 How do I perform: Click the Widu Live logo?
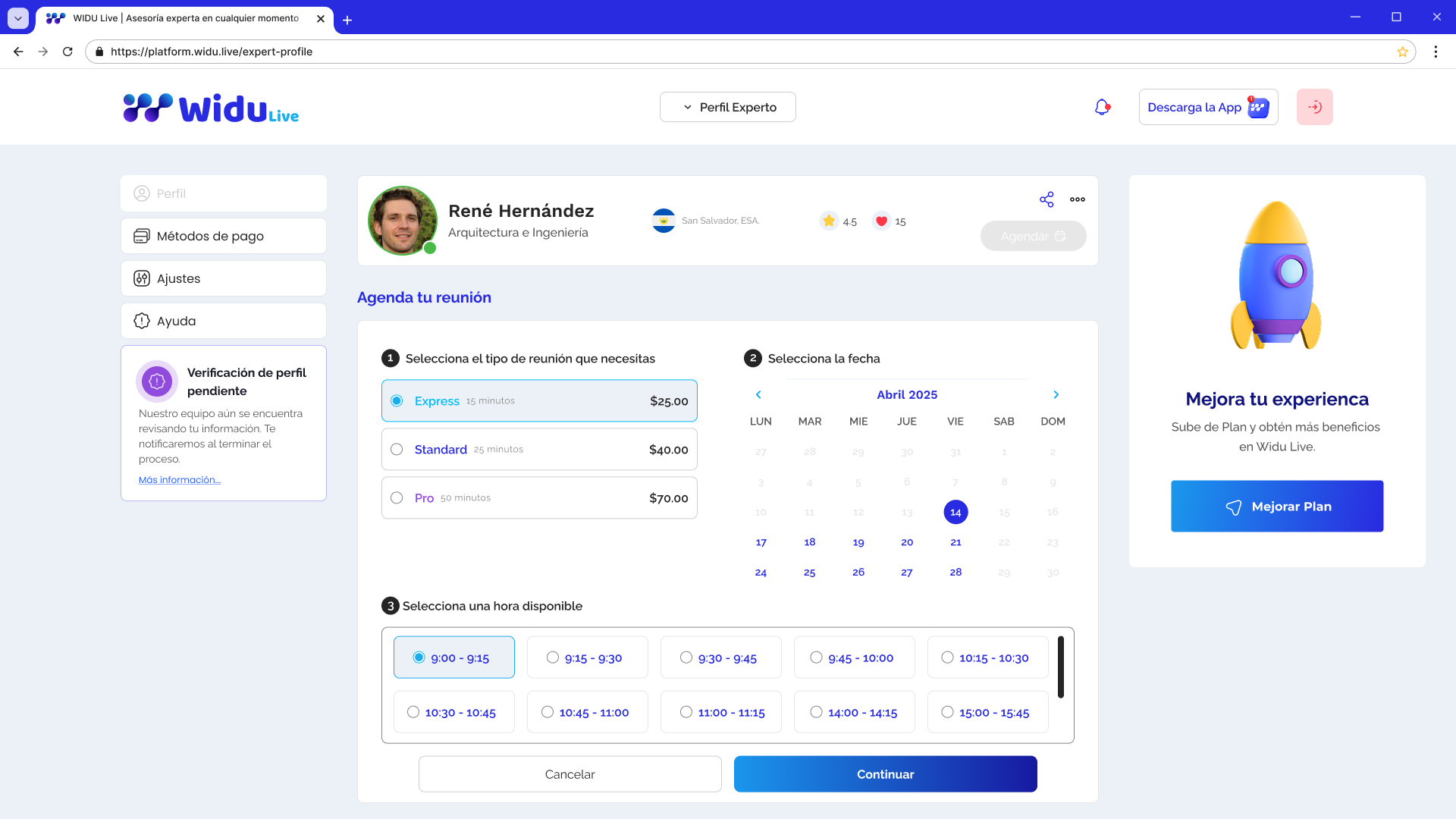[211, 108]
